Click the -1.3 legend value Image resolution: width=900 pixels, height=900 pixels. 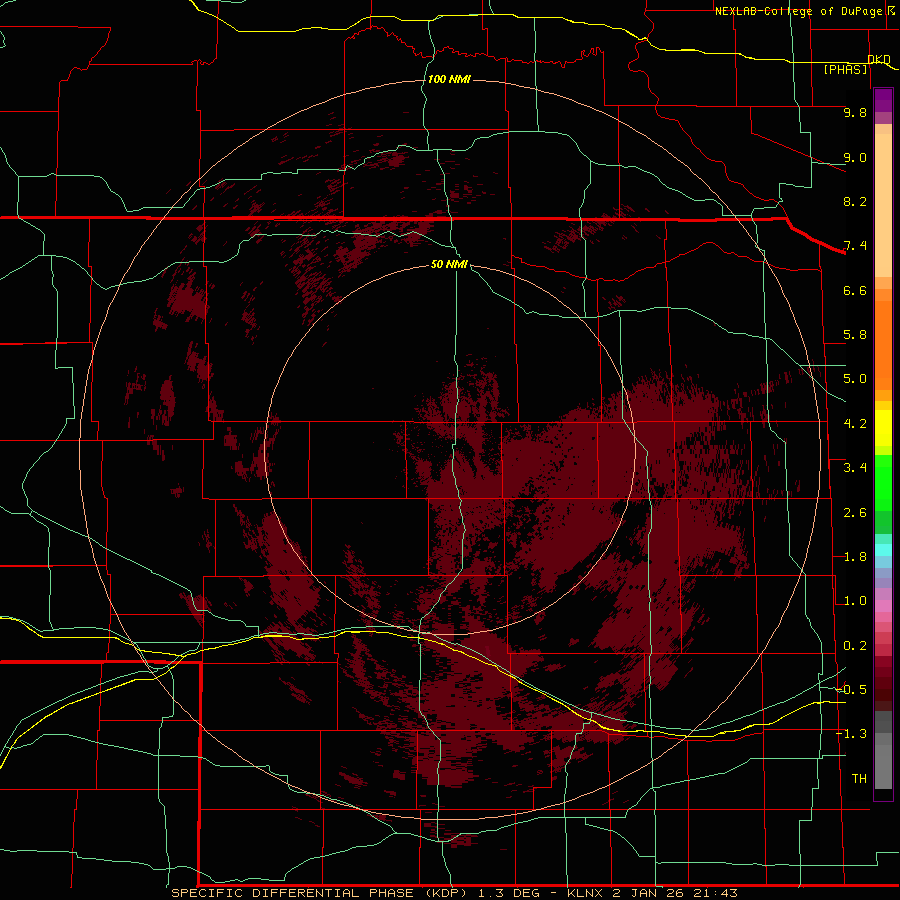coord(851,734)
